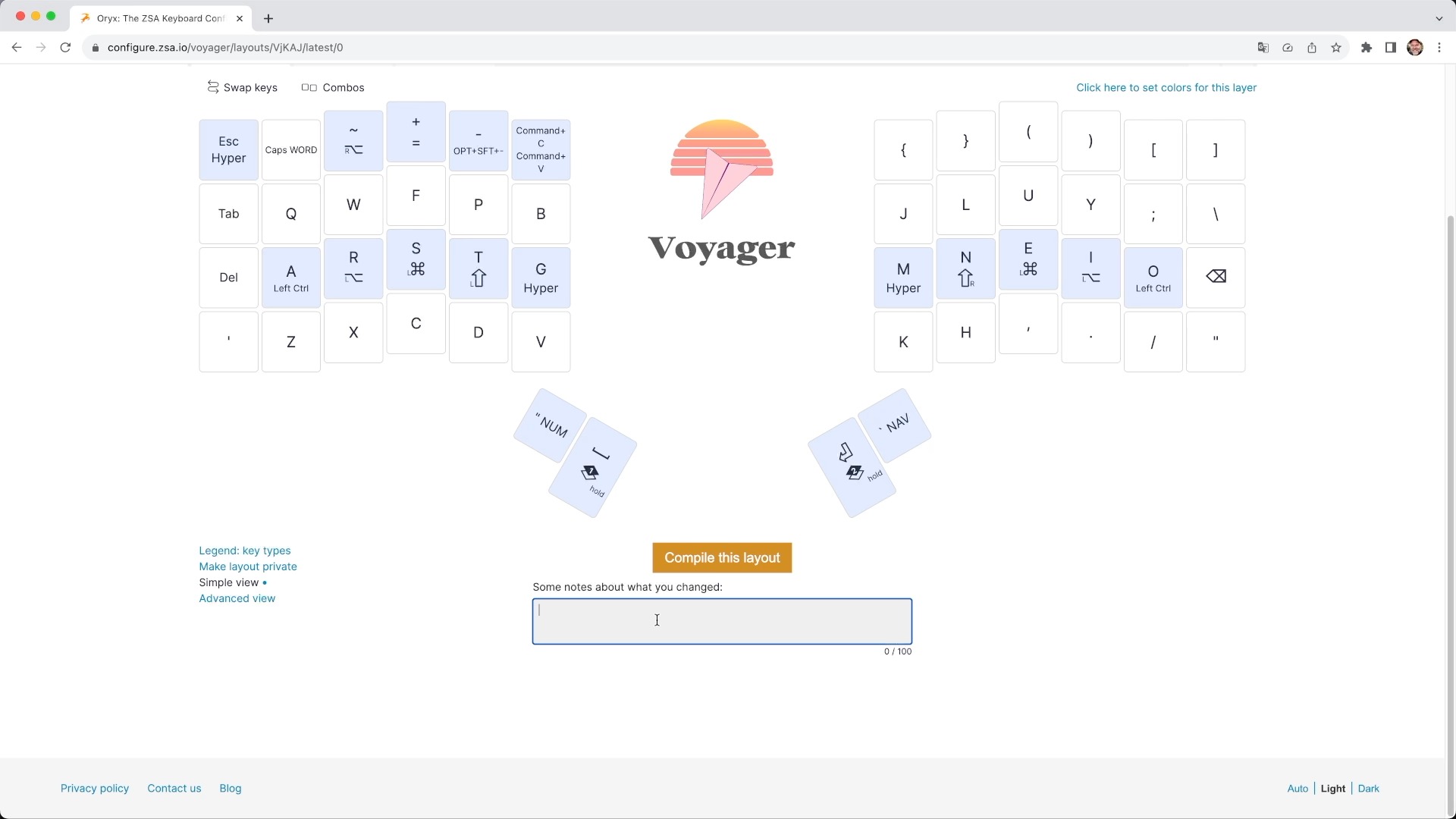
Task: Open a new browser tab
Action: pyautogui.click(x=268, y=18)
